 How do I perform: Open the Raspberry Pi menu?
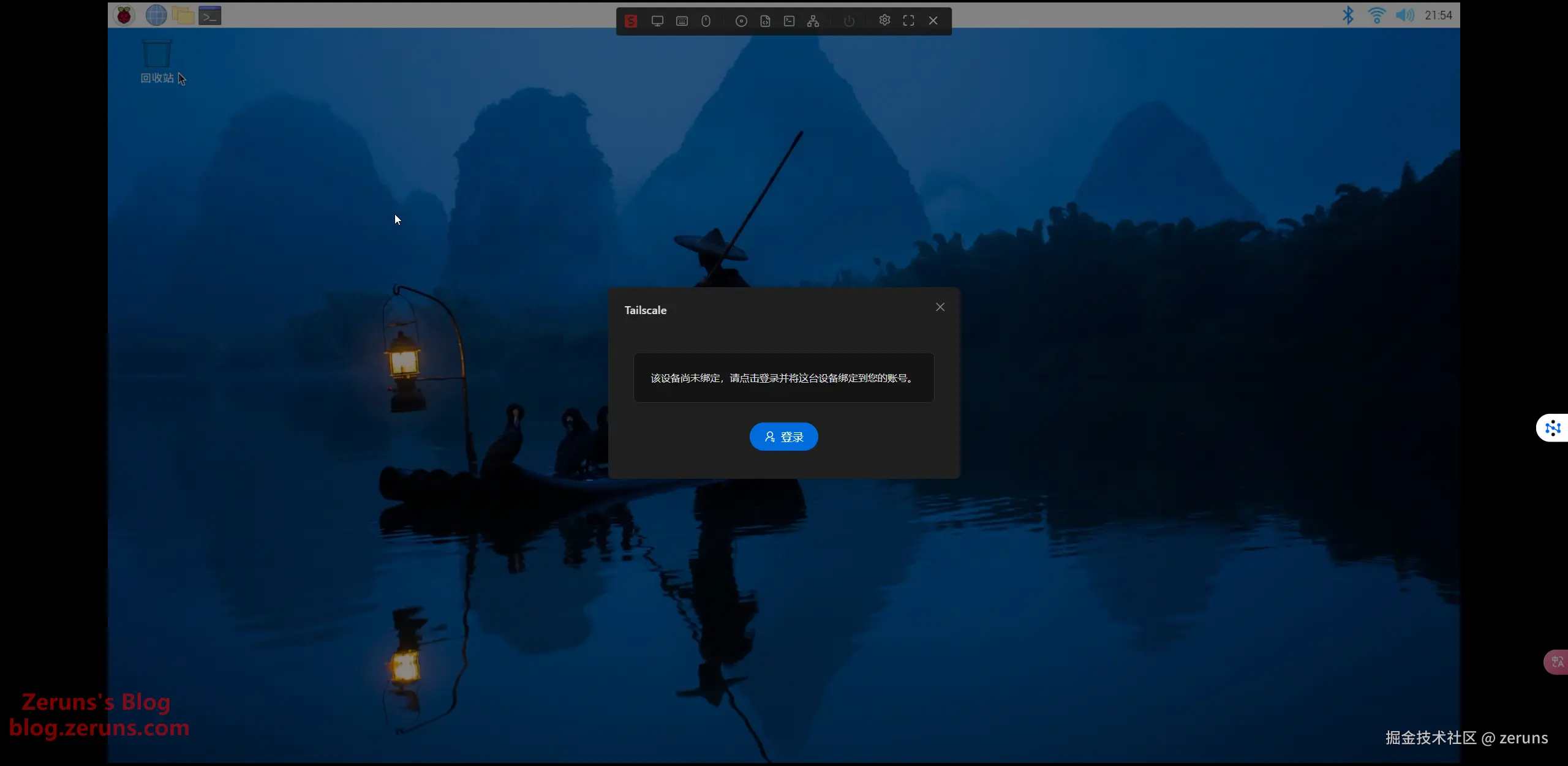(124, 15)
